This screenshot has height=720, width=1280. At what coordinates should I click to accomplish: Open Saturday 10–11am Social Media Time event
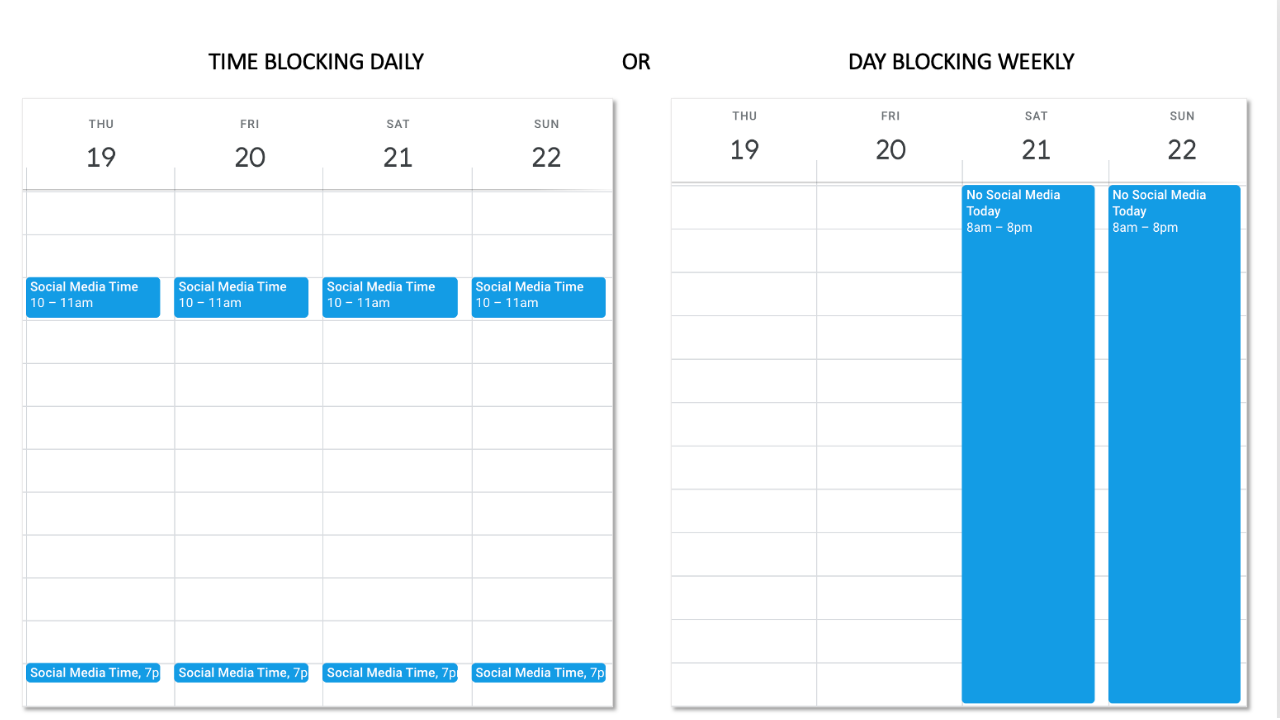(x=390, y=297)
